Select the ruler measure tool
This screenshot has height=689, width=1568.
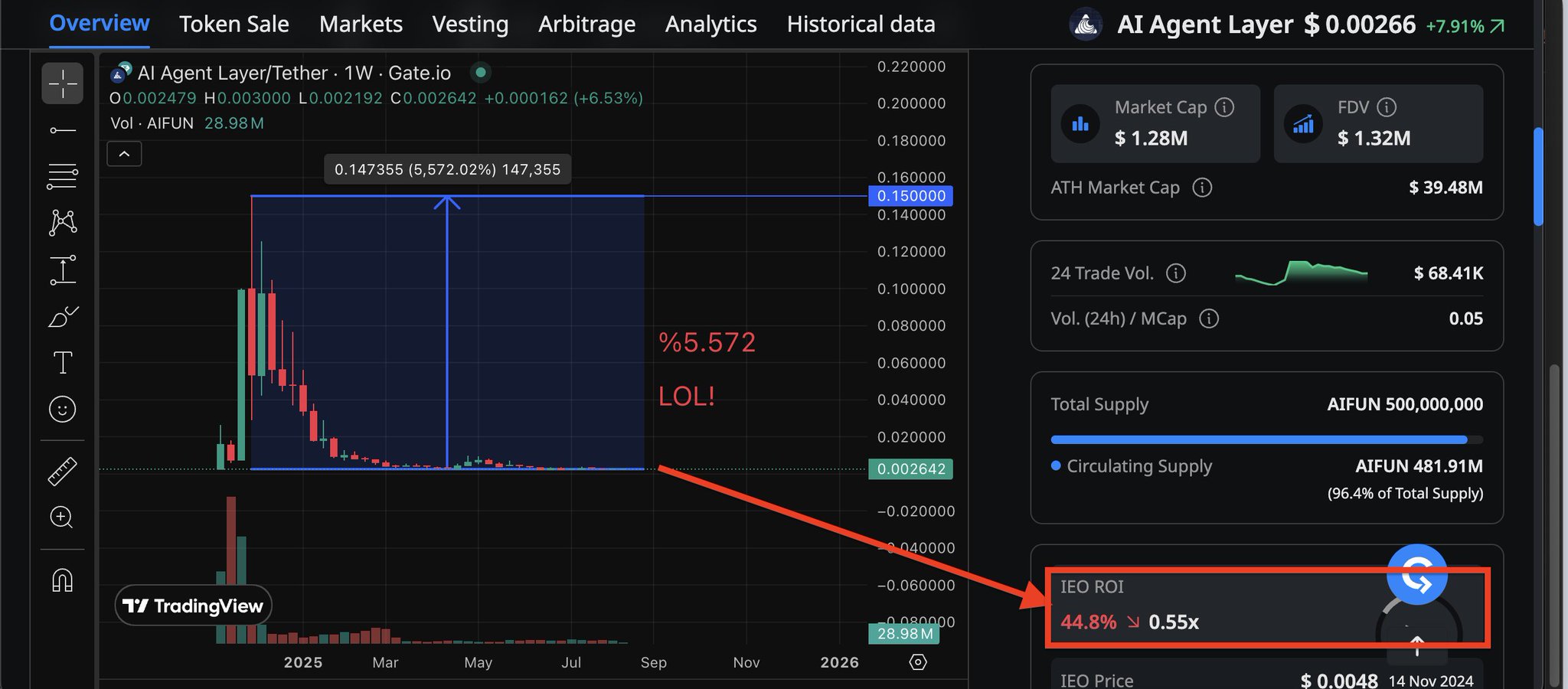click(x=62, y=472)
